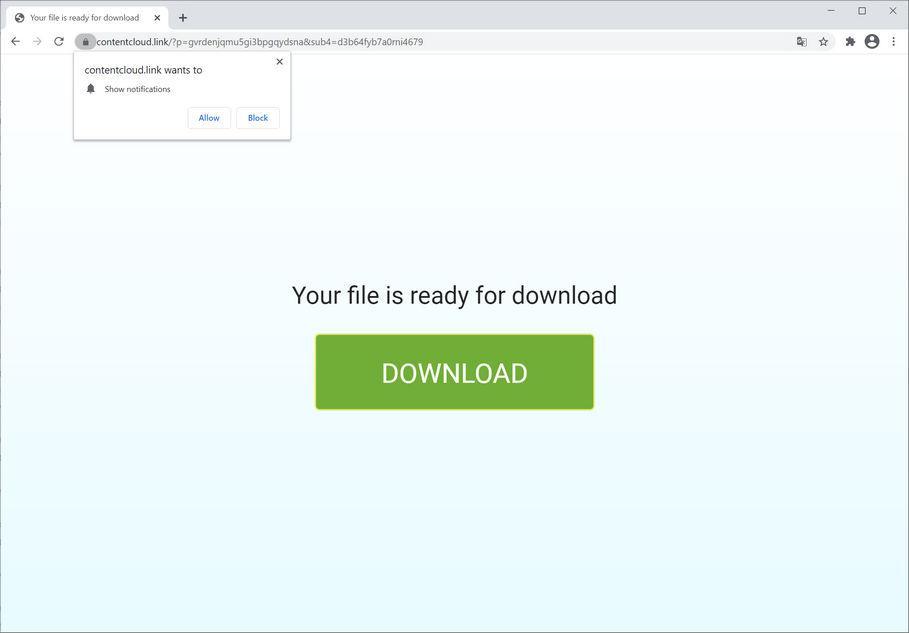
Task: Click the site security padlock icon
Action: coord(85,41)
